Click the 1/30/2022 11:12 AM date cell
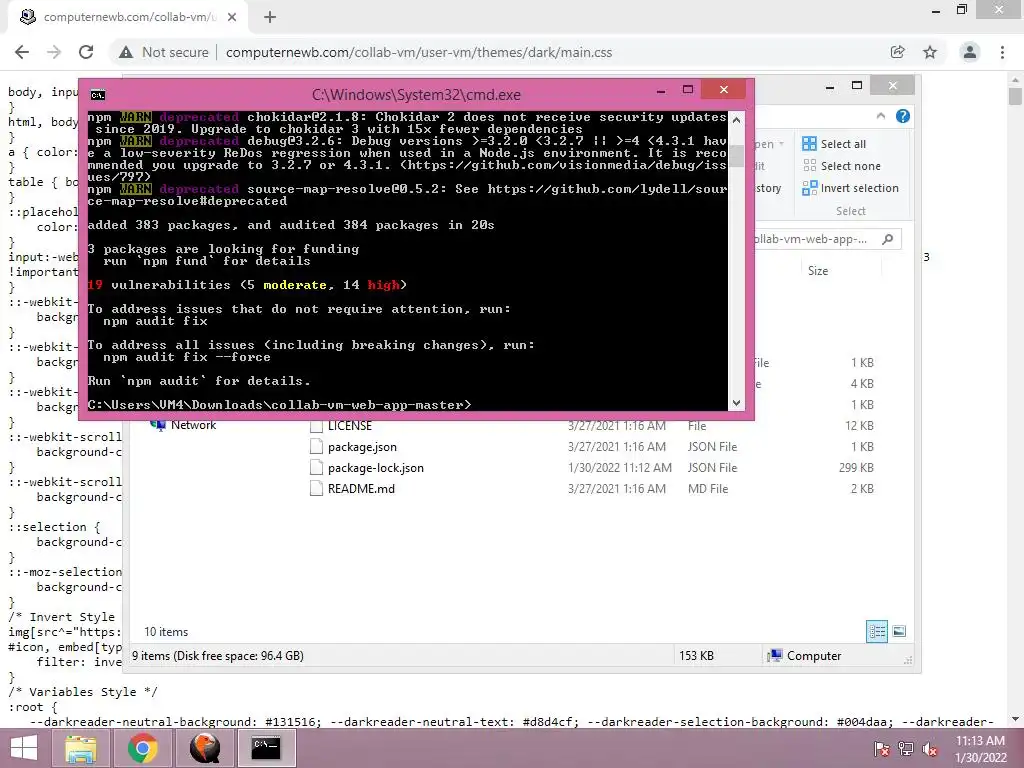1024x768 pixels. (620, 468)
